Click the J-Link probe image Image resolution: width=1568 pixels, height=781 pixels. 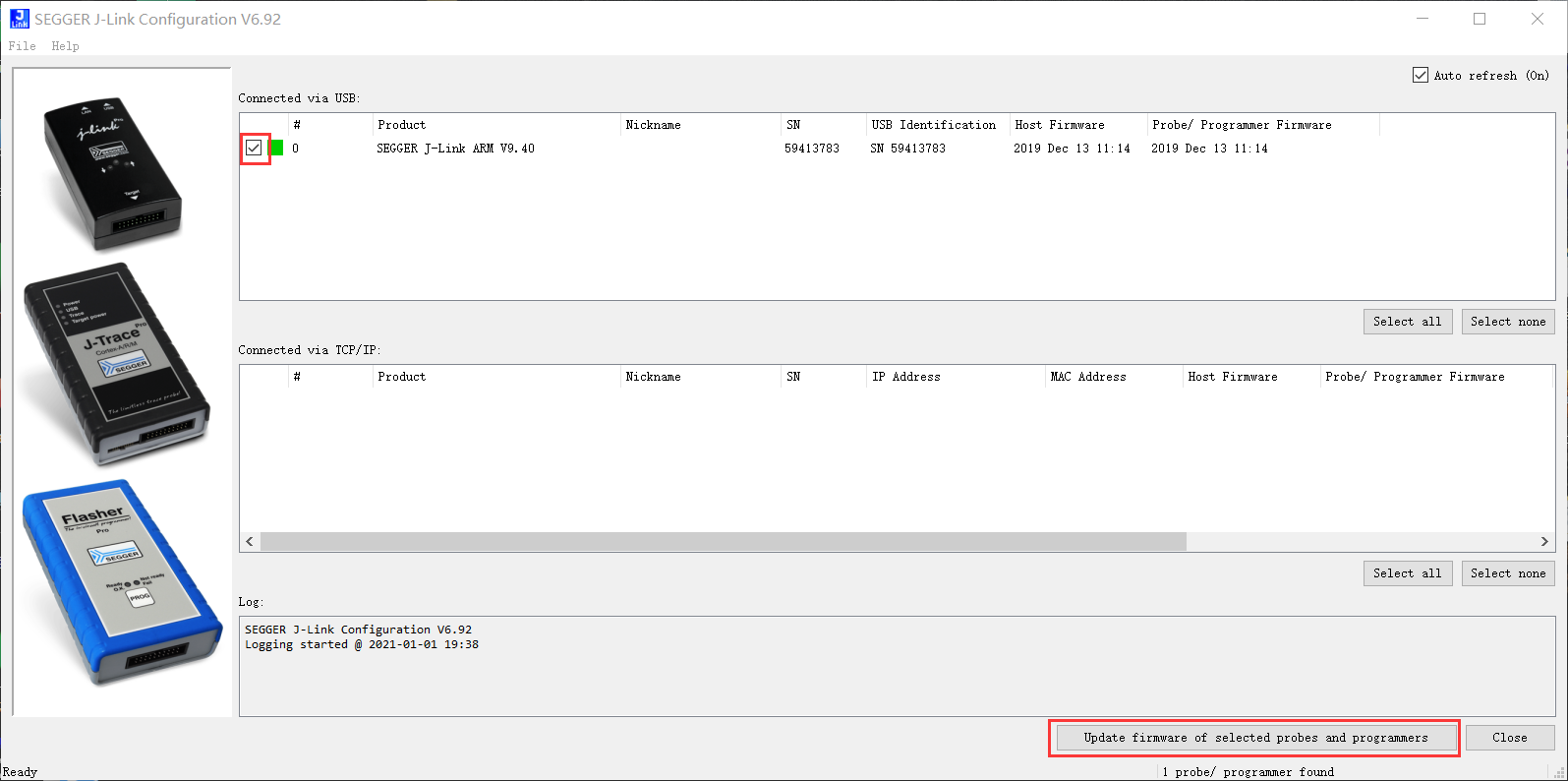coord(111,174)
